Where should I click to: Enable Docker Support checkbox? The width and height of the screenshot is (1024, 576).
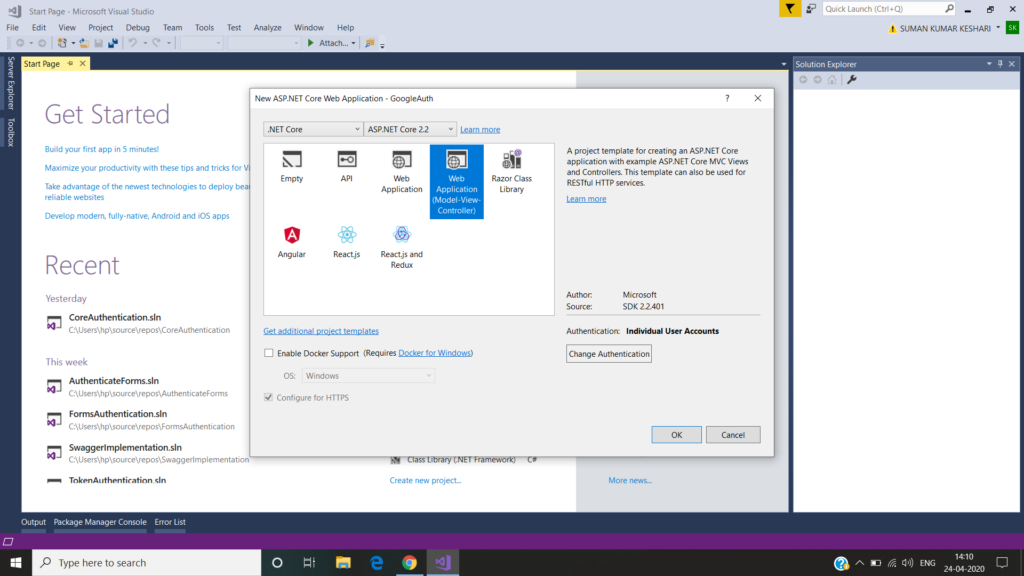[x=268, y=353]
